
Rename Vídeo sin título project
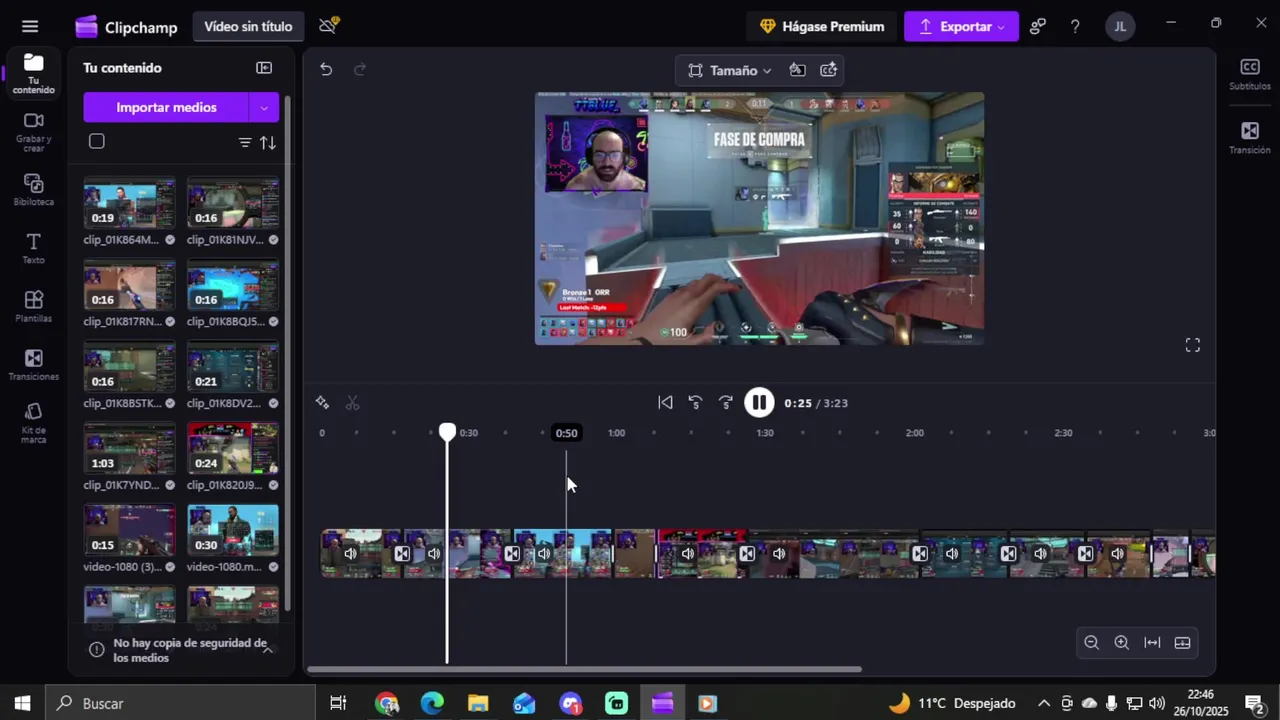pyautogui.click(x=248, y=27)
